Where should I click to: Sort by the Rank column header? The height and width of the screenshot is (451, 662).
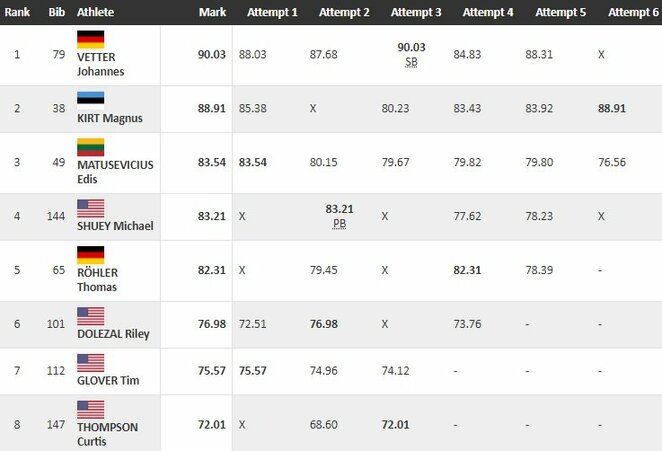pos(17,12)
